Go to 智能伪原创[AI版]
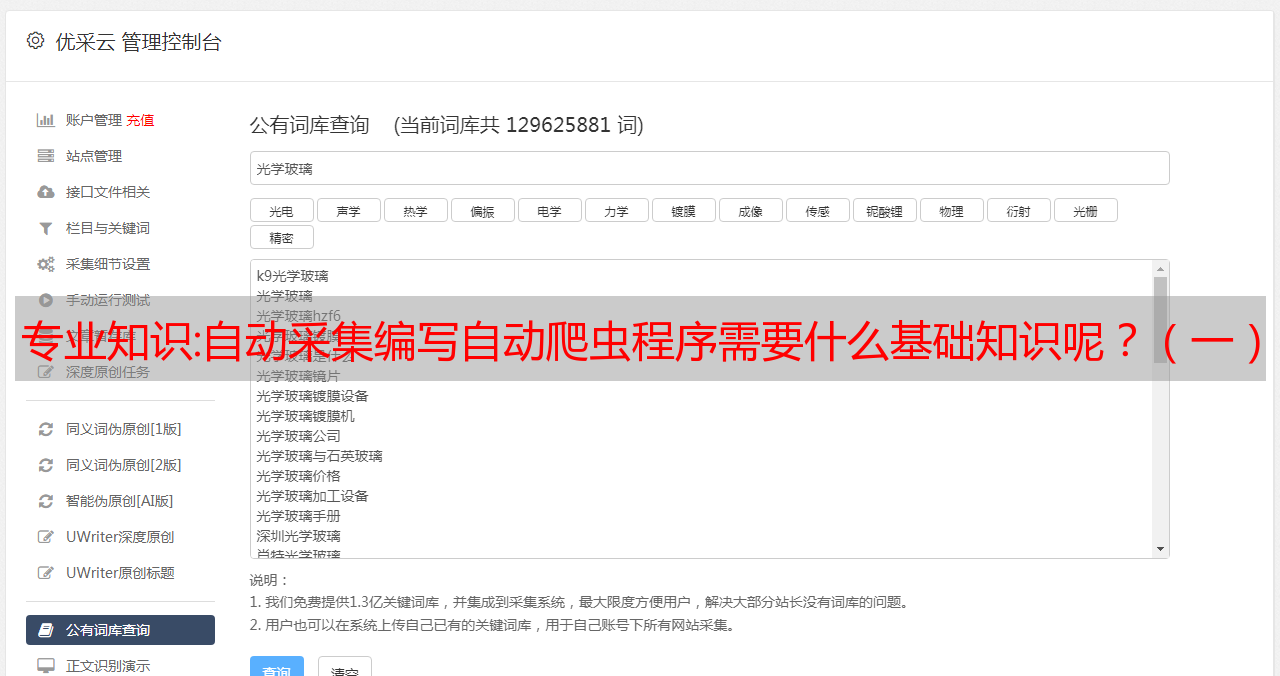 point(120,501)
